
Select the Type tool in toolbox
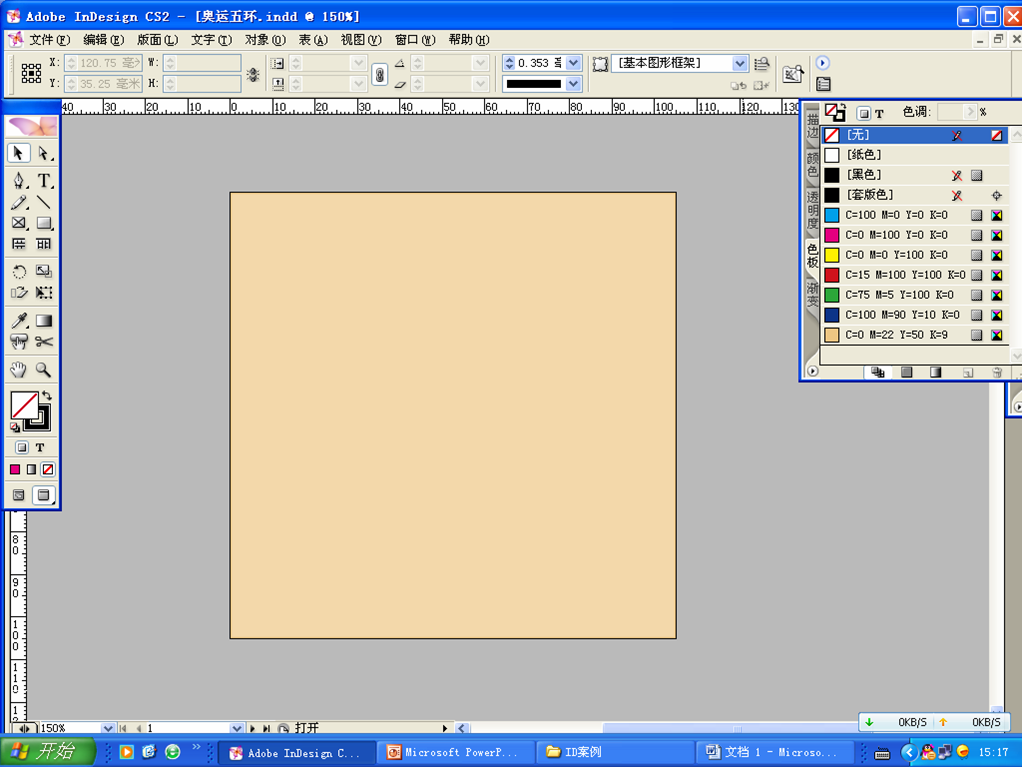pyautogui.click(x=44, y=181)
